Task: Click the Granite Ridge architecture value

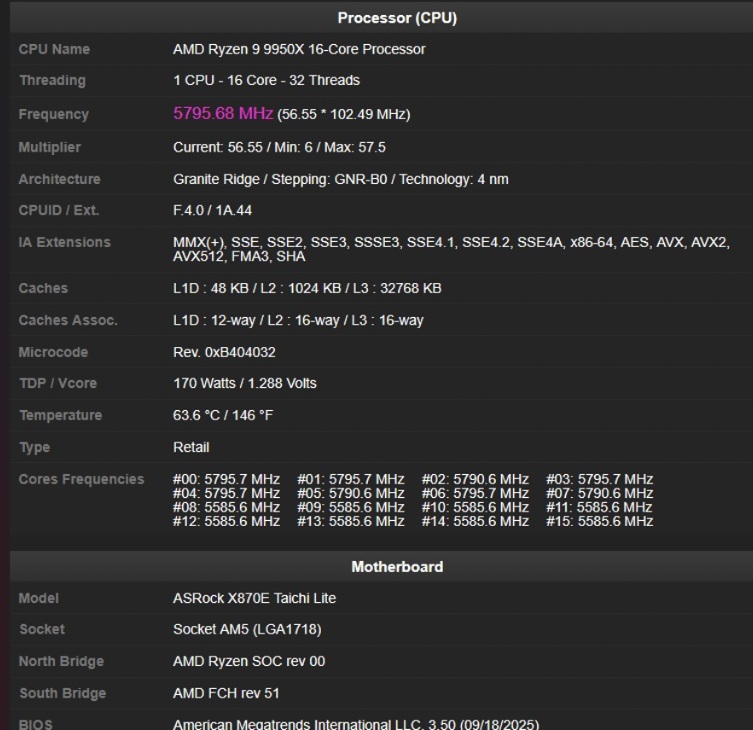Action: tap(340, 179)
